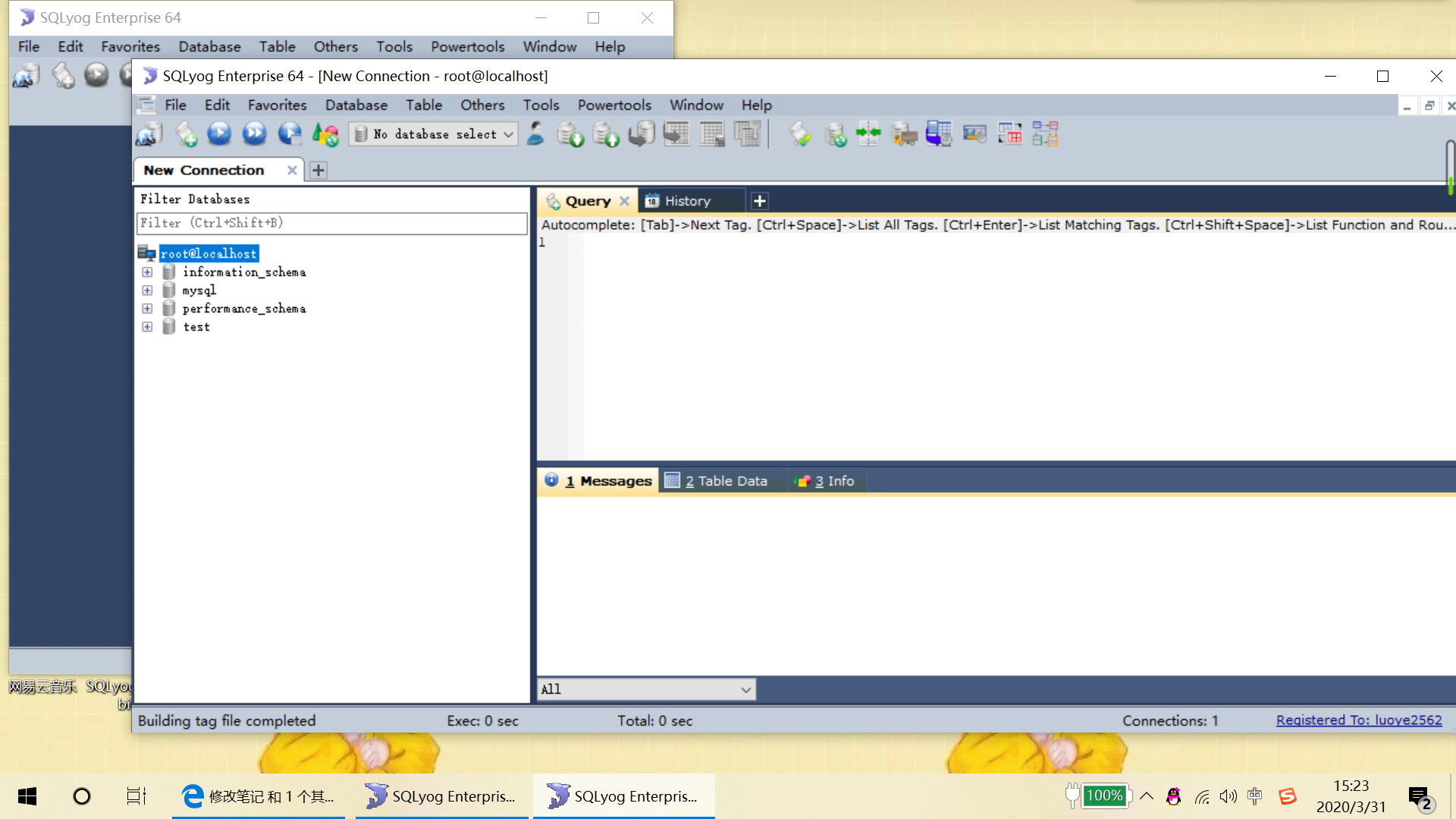Click the Alter table toolbar icon
This screenshot has height=819, width=1456.
pos(712,134)
